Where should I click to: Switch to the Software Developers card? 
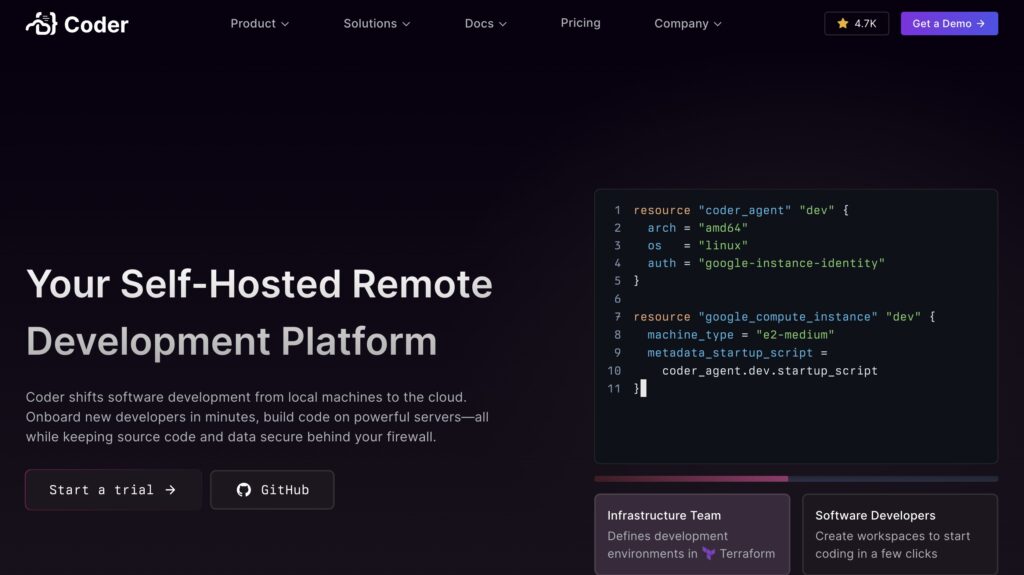899,534
